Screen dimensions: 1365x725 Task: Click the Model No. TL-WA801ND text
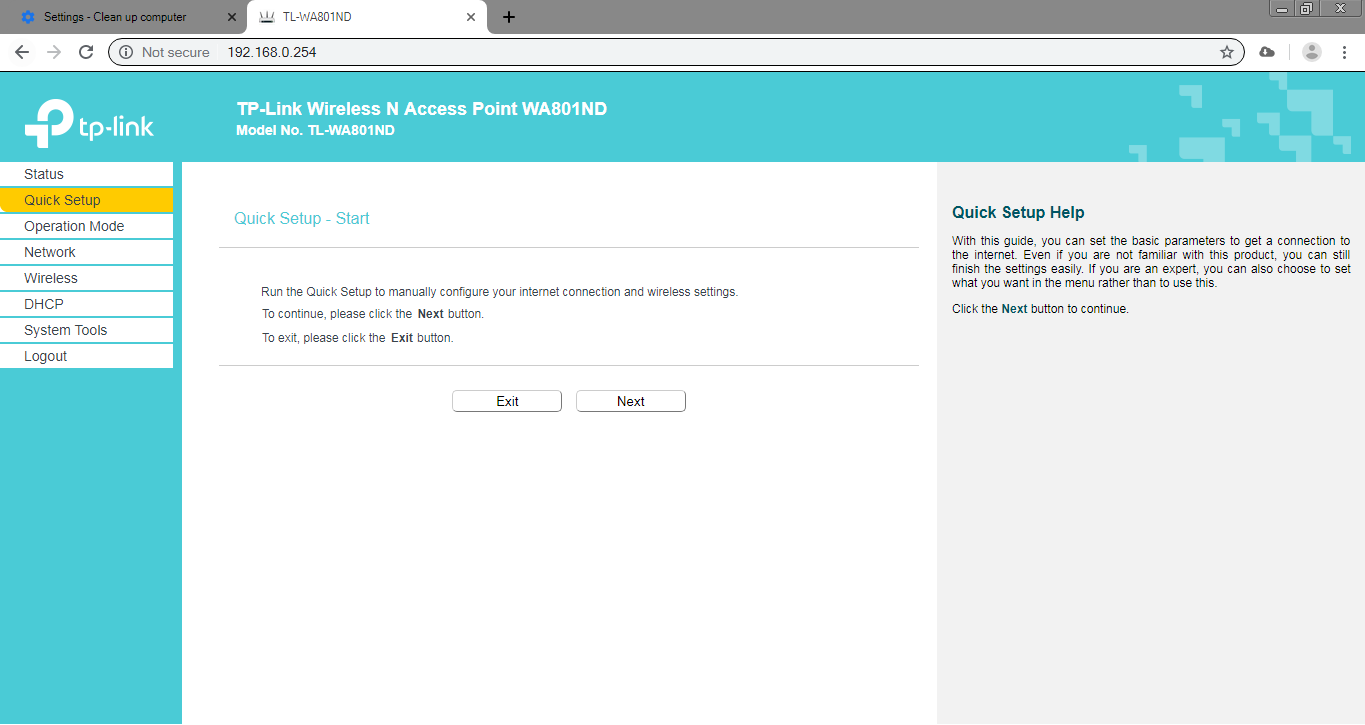(315, 130)
